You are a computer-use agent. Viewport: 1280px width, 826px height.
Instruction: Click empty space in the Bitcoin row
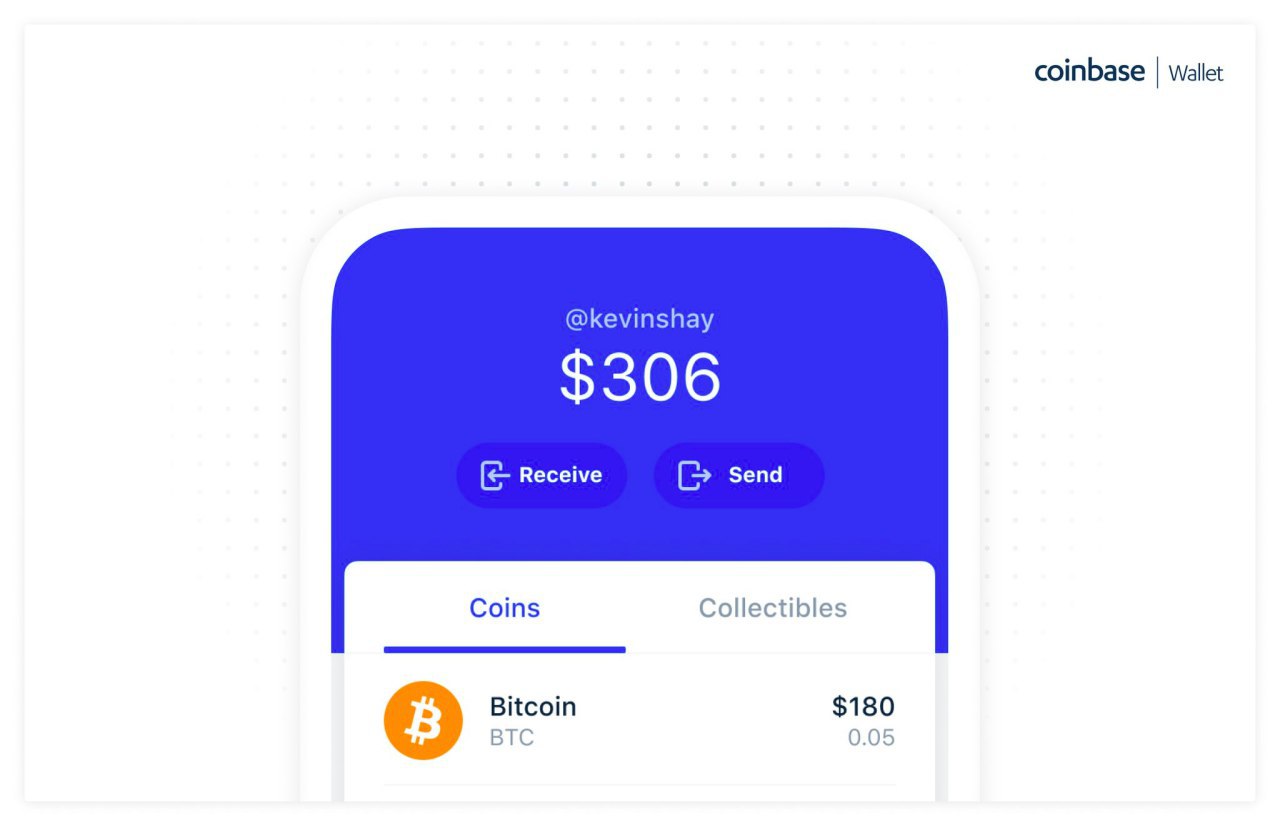(x=700, y=721)
